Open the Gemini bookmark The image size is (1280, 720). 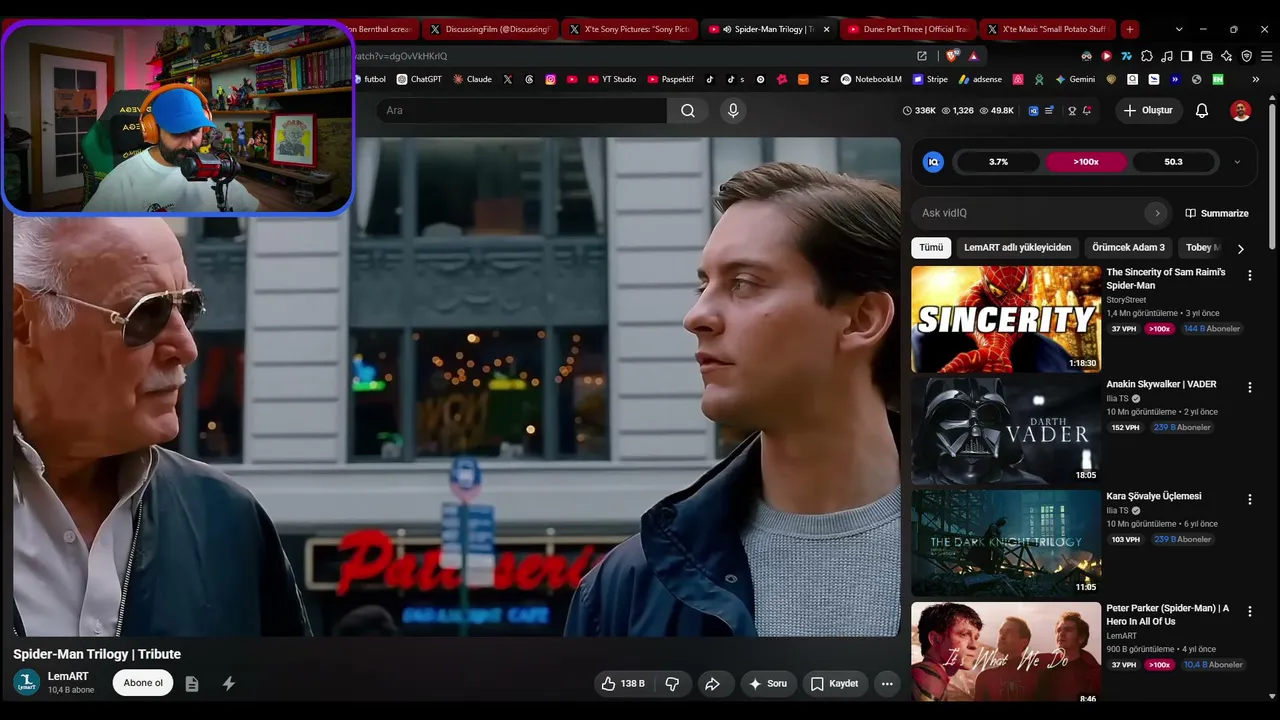(x=1075, y=79)
